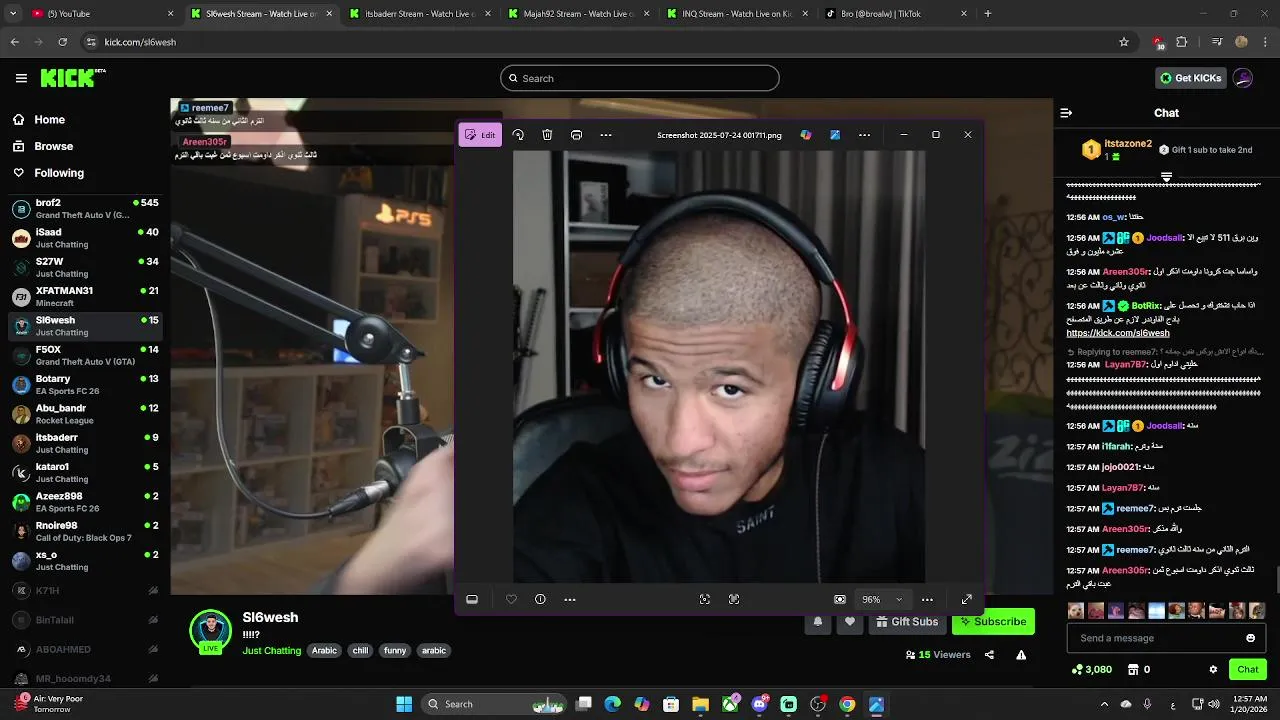Collapse chat panel with arrow icon
Viewport: 1280px width, 720px height.
click(1066, 113)
